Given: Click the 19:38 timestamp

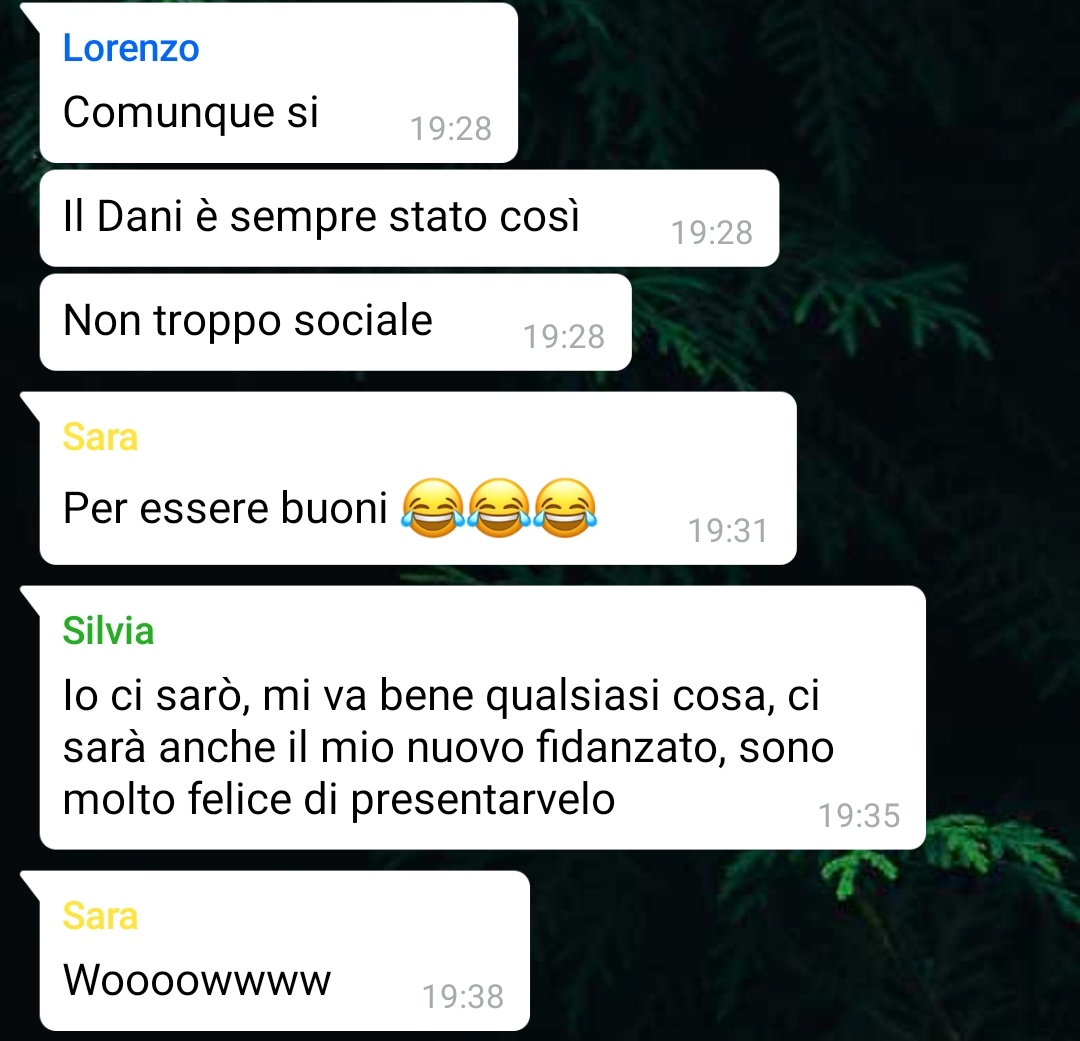Looking at the screenshot, I should point(463,997).
